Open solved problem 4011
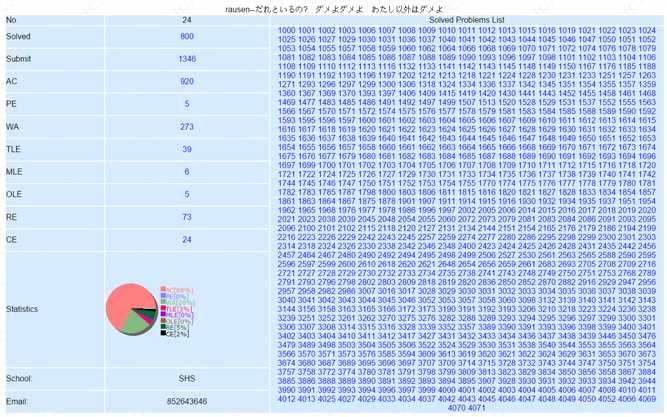 pos(647,390)
